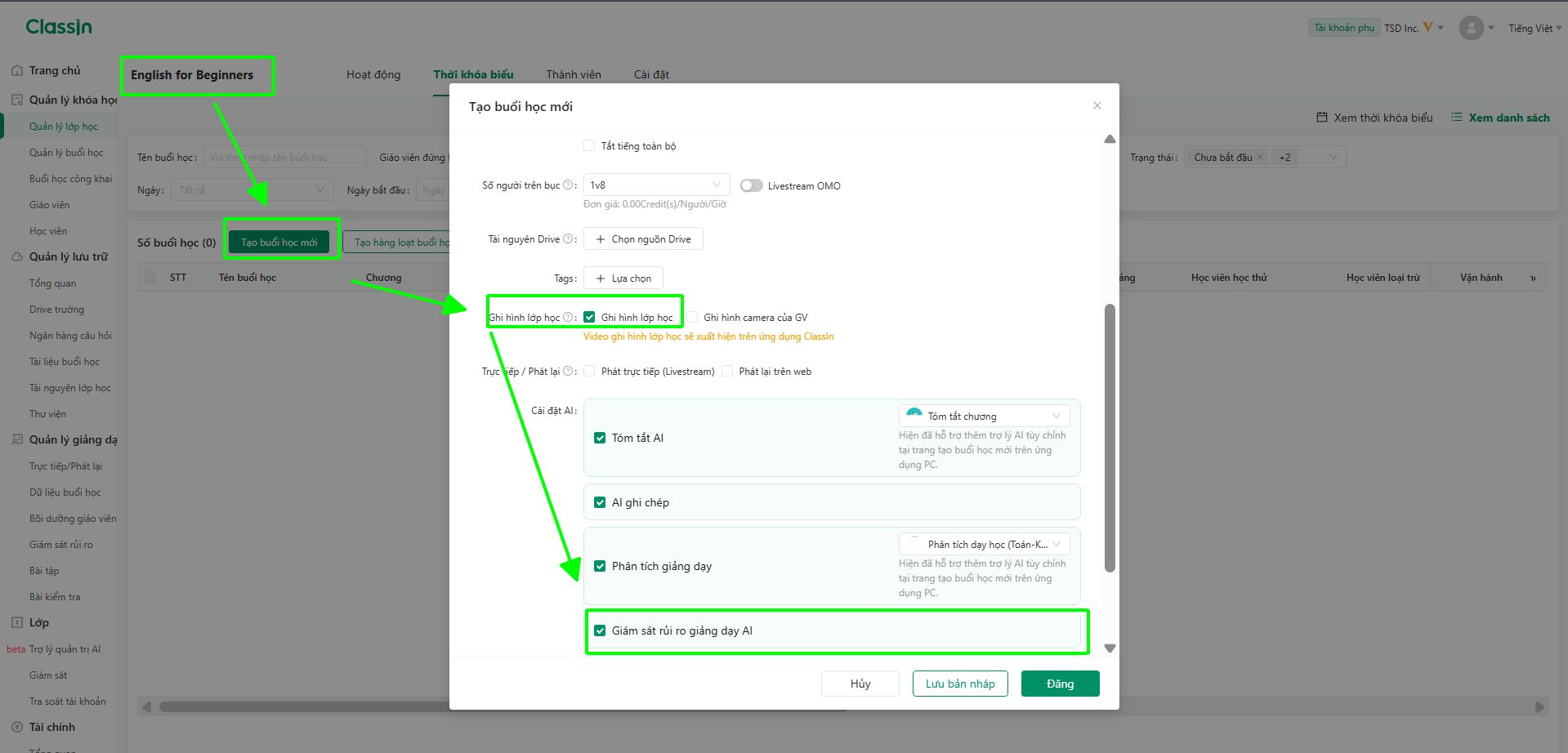Open the Tóm tắt chương dropdown
1568x753 pixels.
click(984, 417)
